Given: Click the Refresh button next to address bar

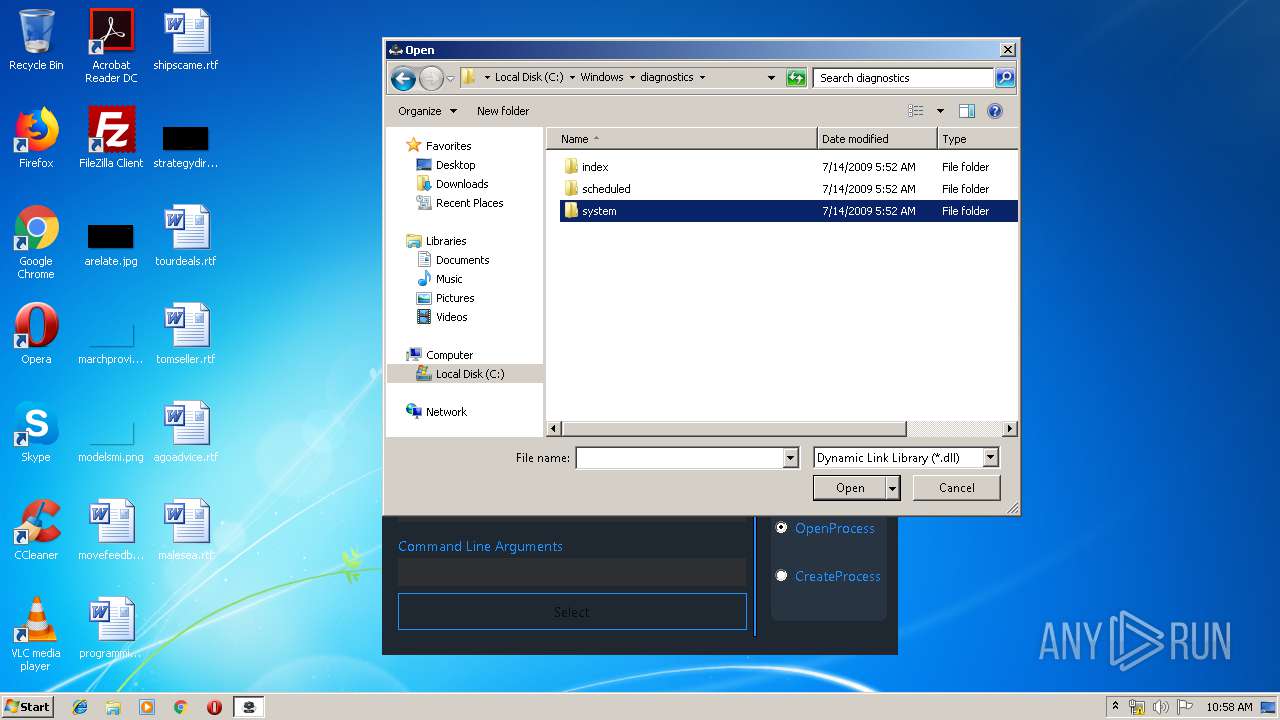Looking at the screenshot, I should click(x=796, y=78).
